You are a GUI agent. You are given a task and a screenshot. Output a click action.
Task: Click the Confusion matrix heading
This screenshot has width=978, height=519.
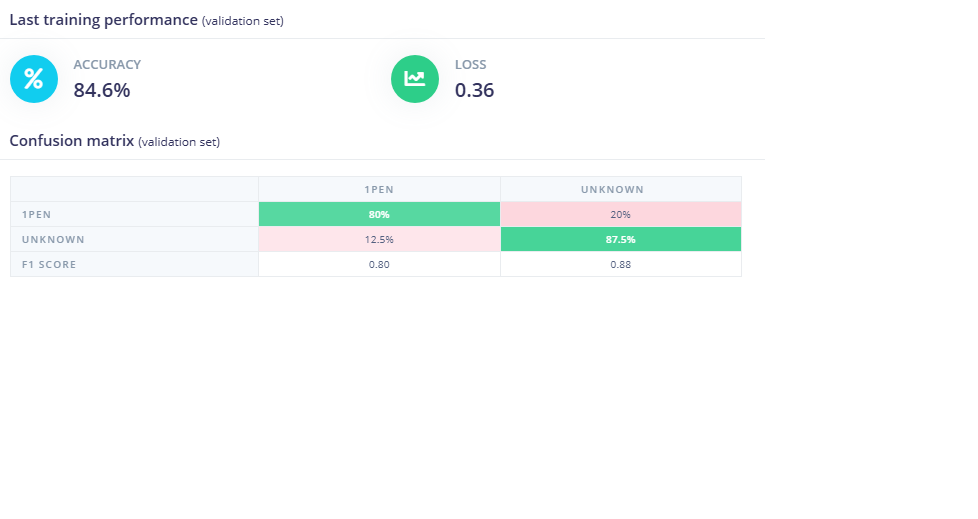(x=71, y=141)
